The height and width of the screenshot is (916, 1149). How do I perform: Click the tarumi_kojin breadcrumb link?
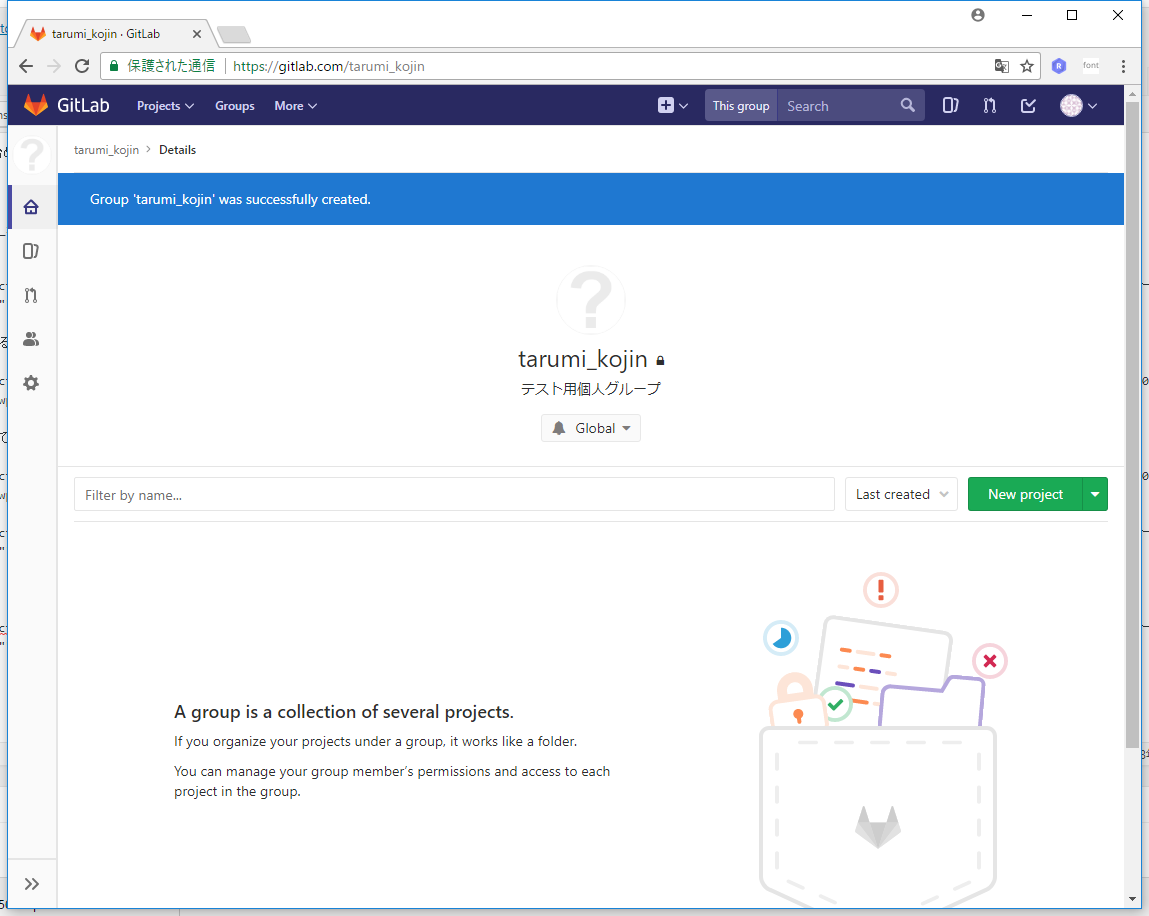pos(106,150)
